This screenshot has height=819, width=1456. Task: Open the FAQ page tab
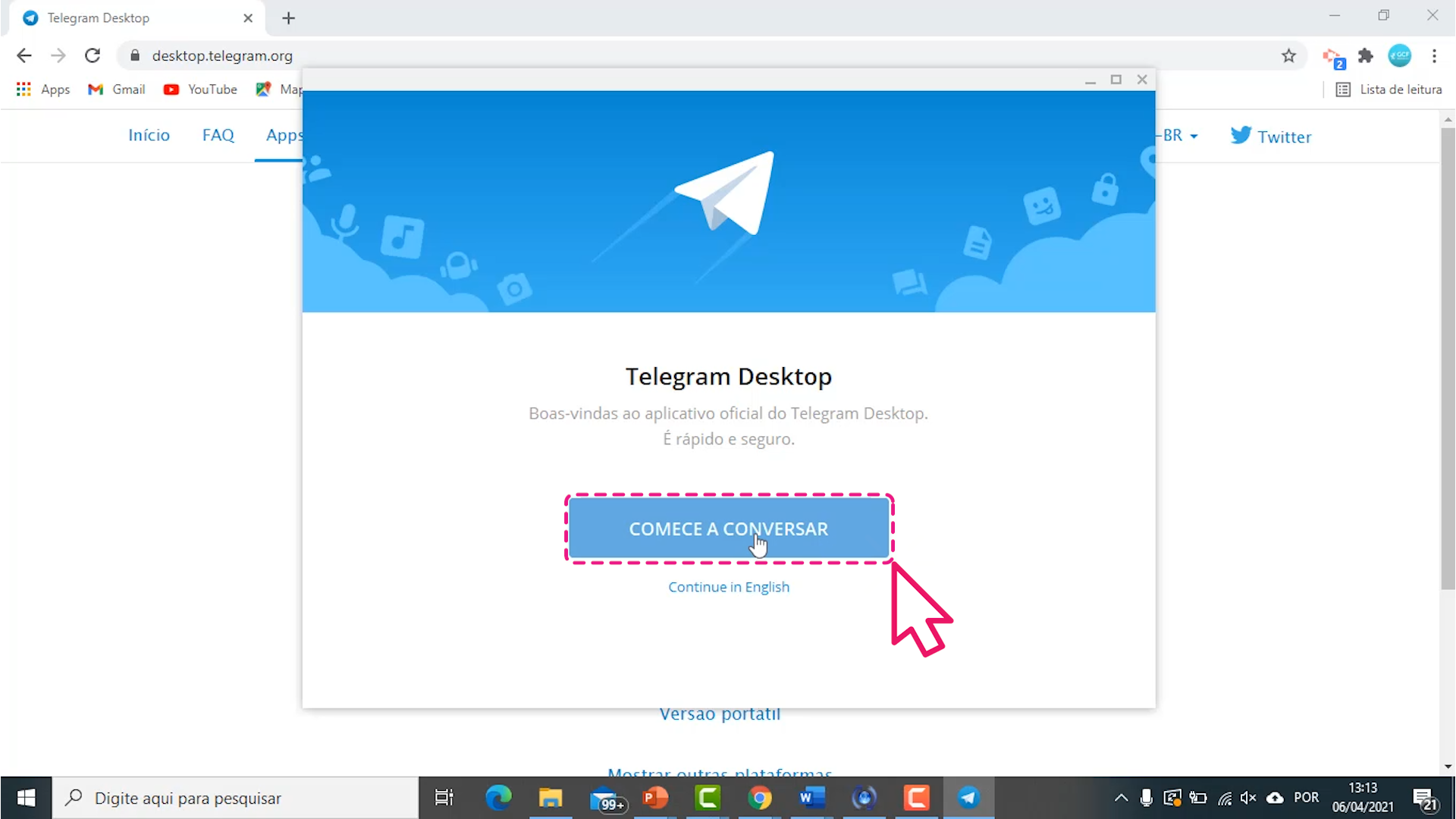pos(218,135)
